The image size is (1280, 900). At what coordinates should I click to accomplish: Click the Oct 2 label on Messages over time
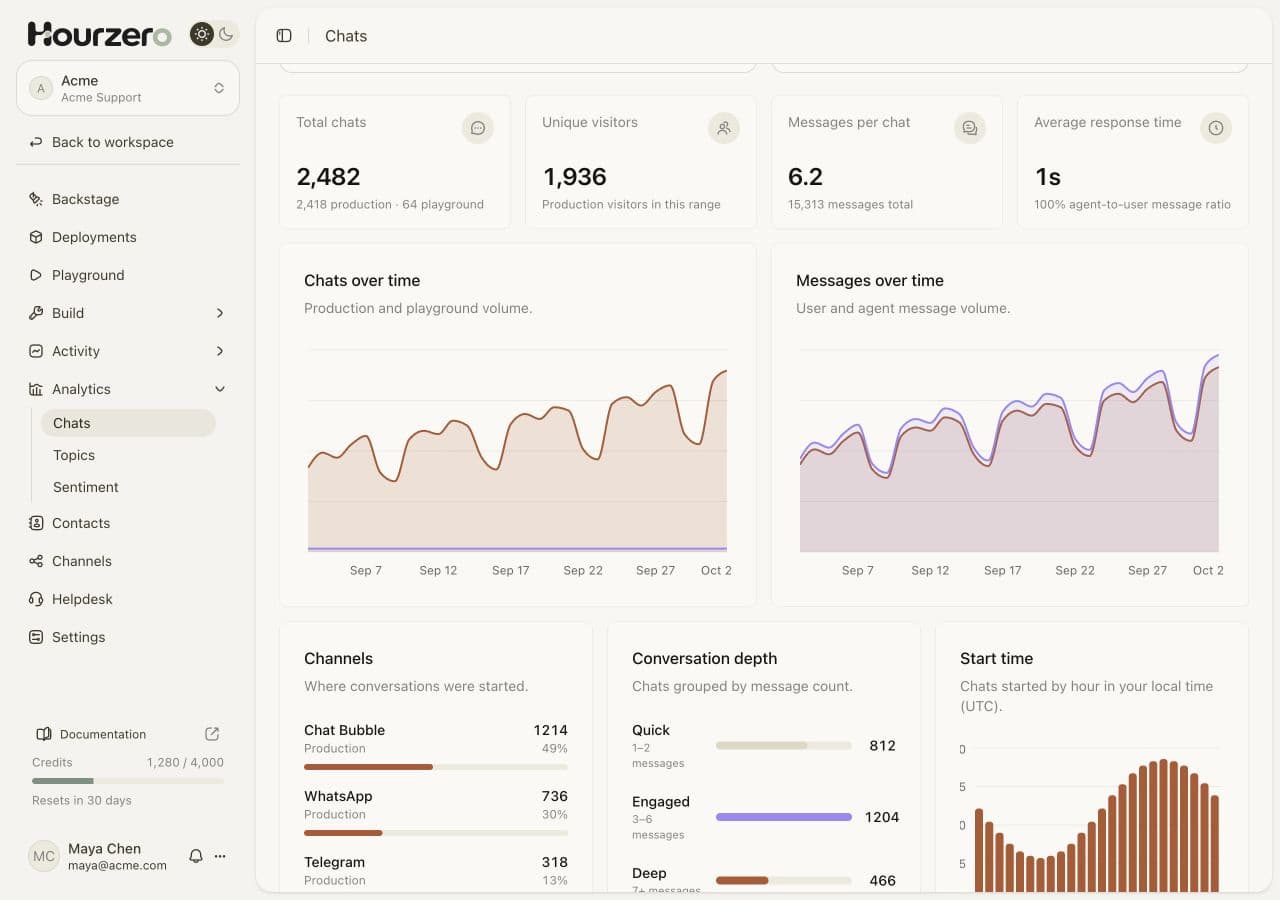1208,570
